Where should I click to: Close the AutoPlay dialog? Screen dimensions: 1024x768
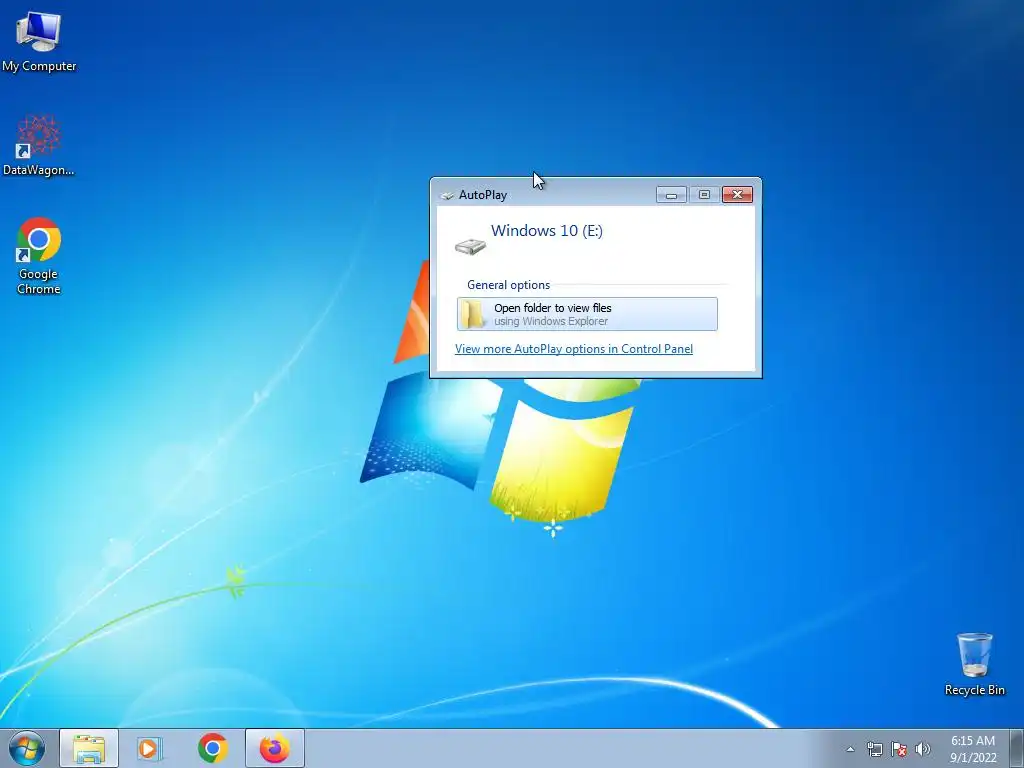pos(737,195)
